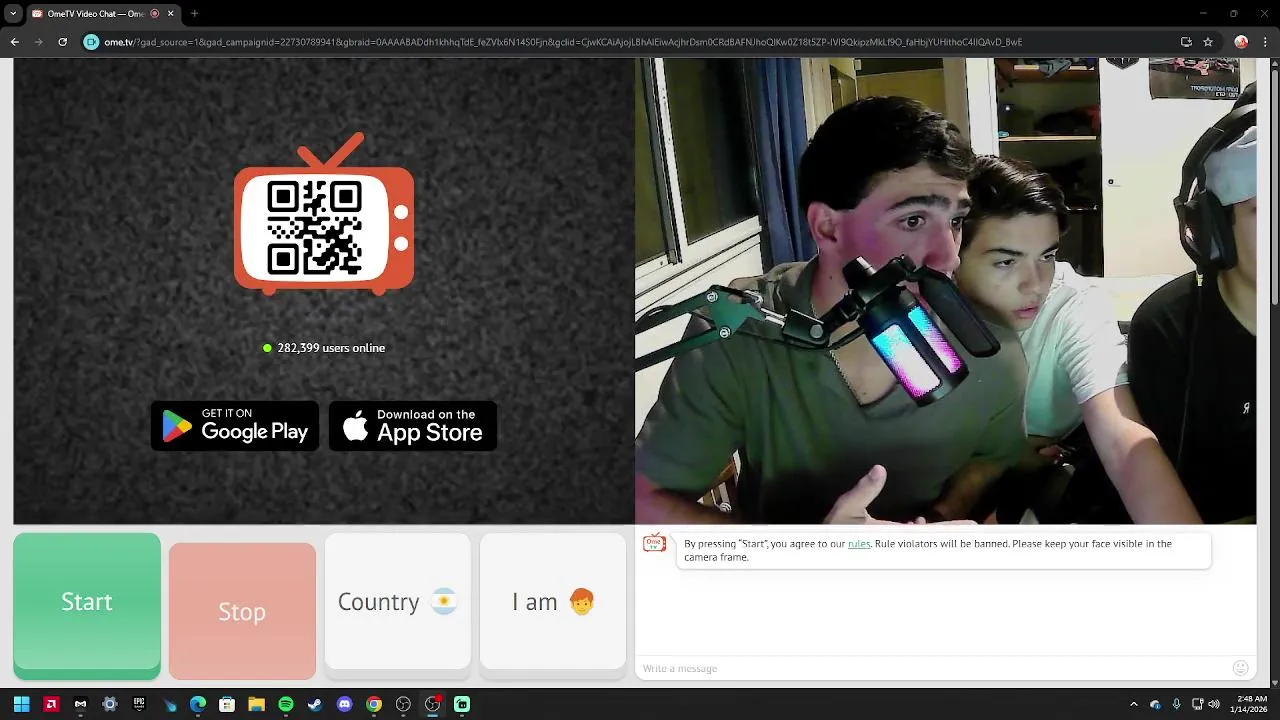Click the browser Back arrow
The width and height of the screenshot is (1280, 720).
pos(15,42)
